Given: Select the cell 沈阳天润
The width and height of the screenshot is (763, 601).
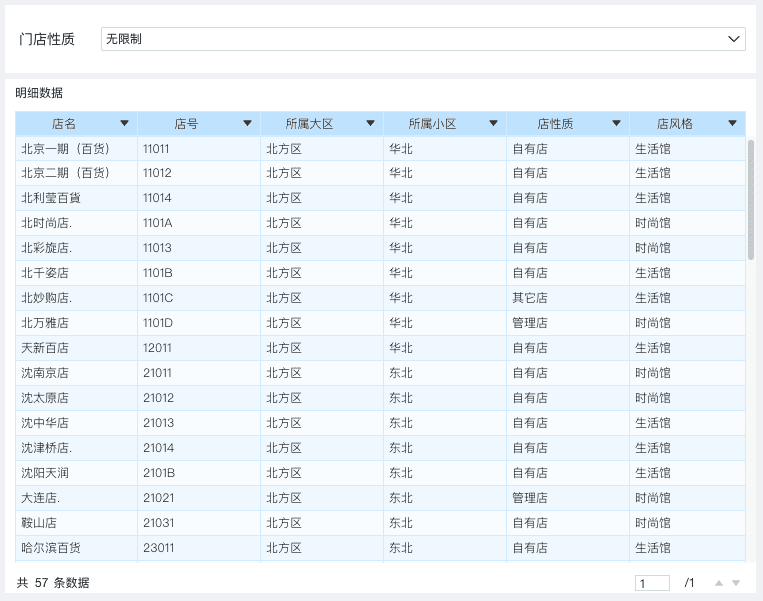Looking at the screenshot, I should coord(76,473).
